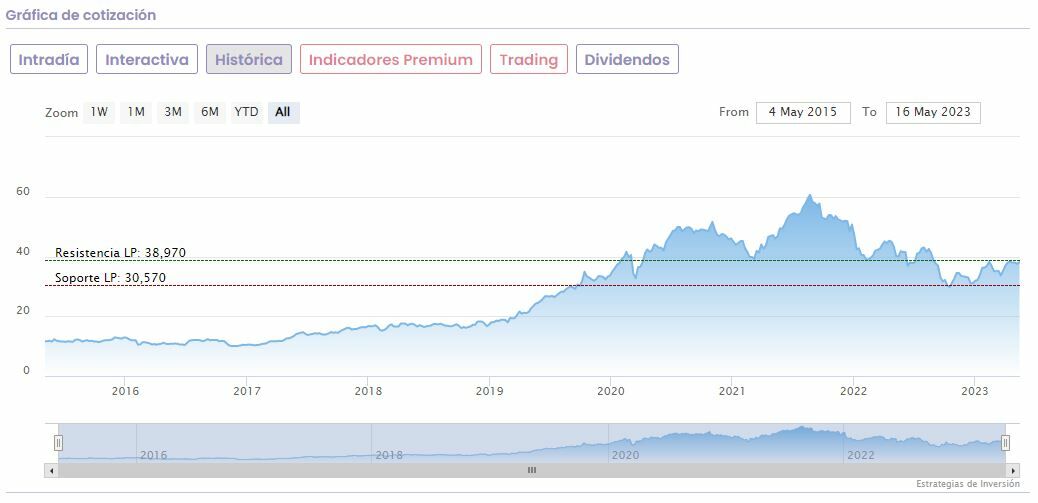
Task: Click the Estrategias de Inversión credit link
Action: click(x=967, y=484)
